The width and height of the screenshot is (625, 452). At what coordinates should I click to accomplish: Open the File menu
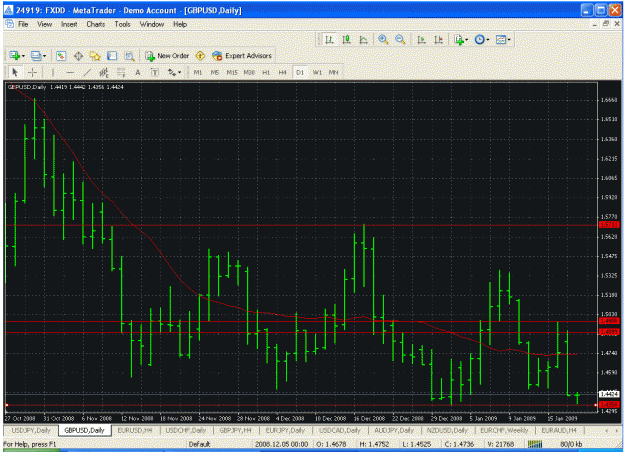(x=23, y=24)
